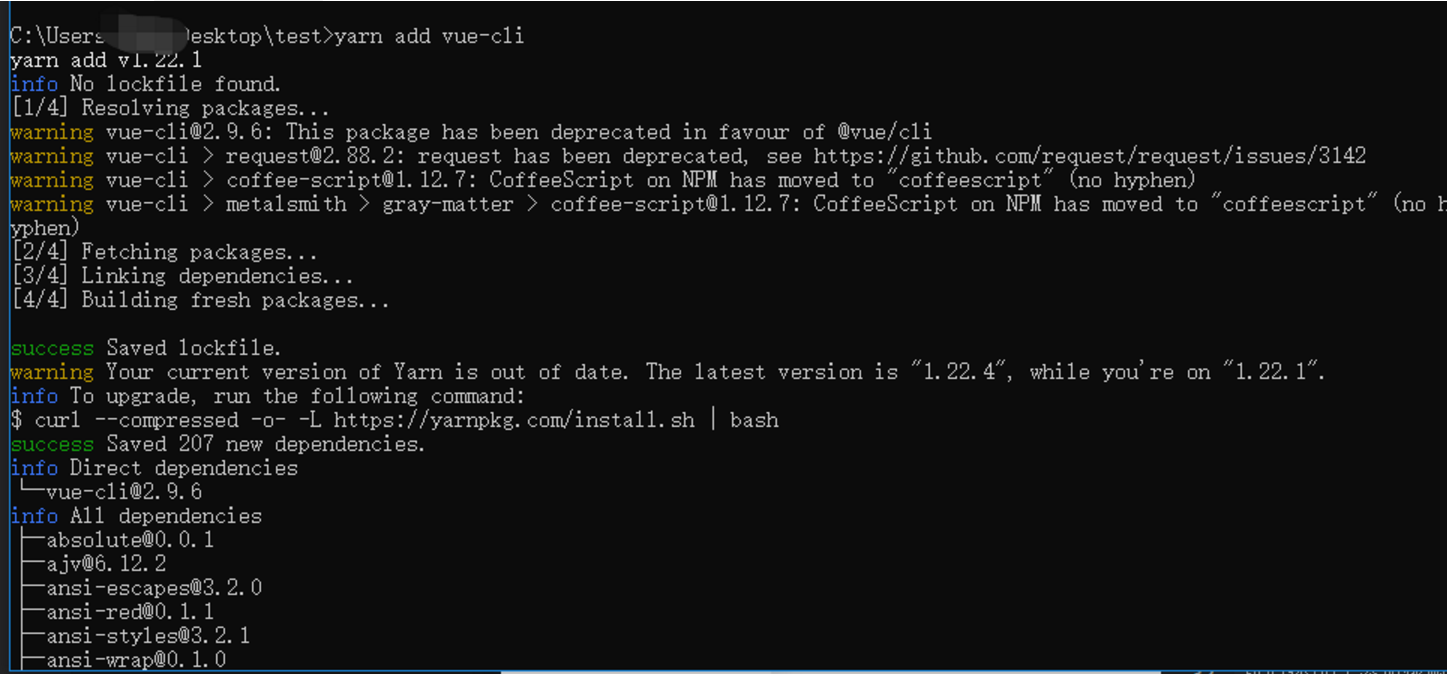Viewport: 1447px width, 674px height.
Task: Click the 'info Direct dependencies' heading line
Action: coord(154,468)
